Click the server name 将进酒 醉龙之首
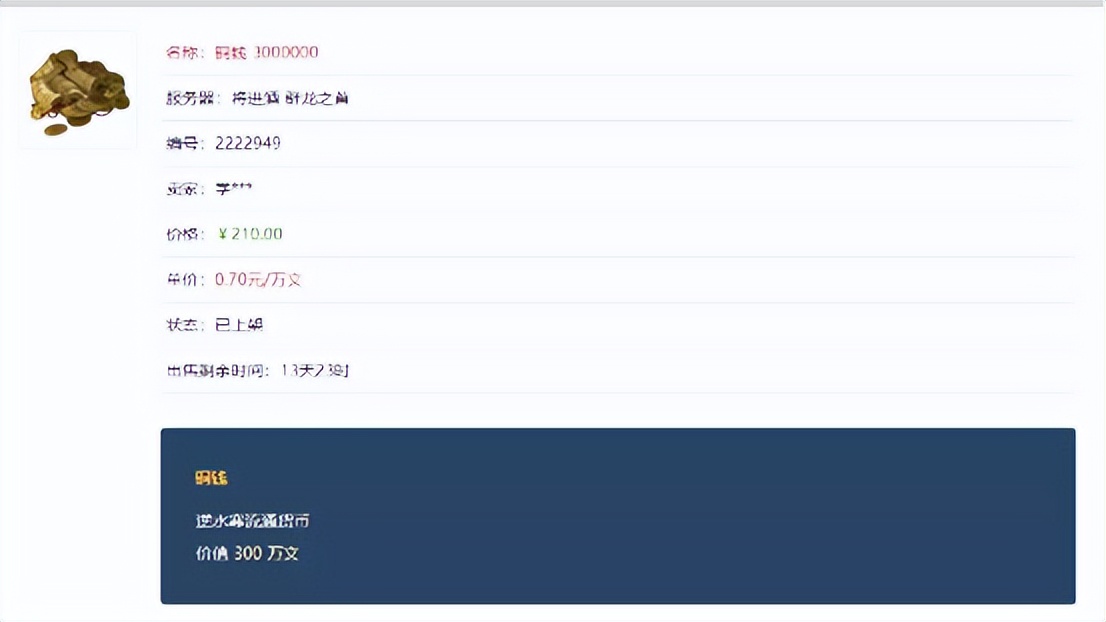1106x622 pixels. click(x=290, y=98)
